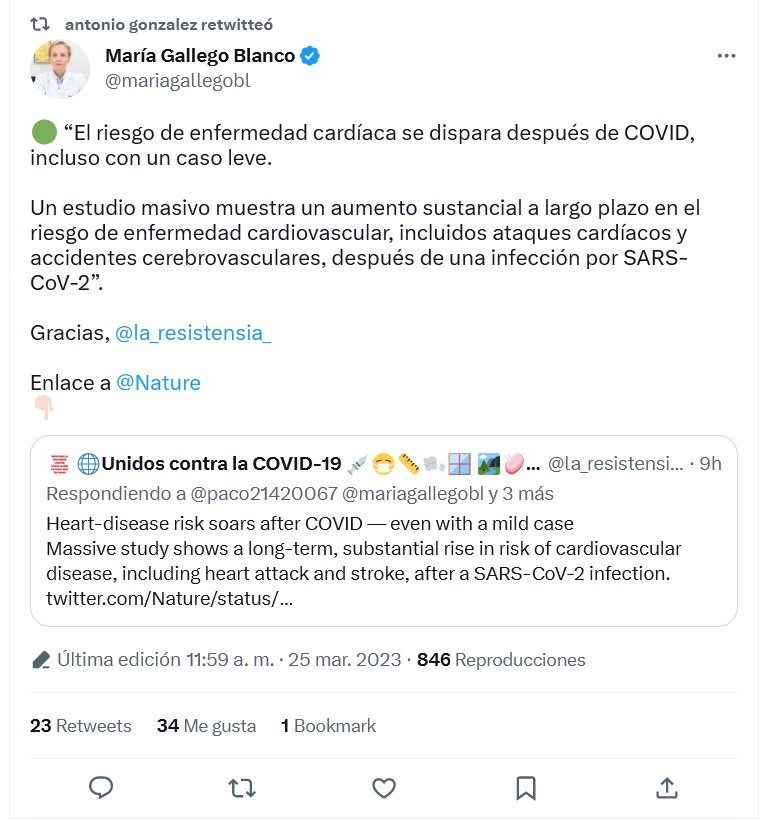The image size is (762, 820).
Task: Open María Gallego Blanco's profile picture
Action: click(x=60, y=70)
